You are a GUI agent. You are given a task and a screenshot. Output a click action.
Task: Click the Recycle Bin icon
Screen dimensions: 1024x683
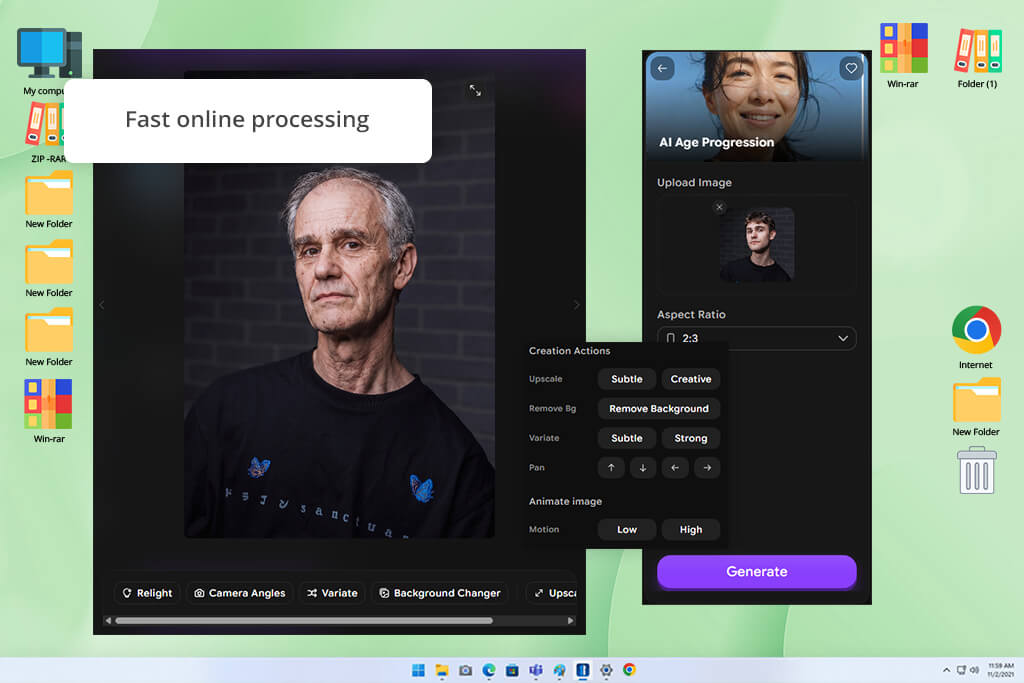point(976,470)
